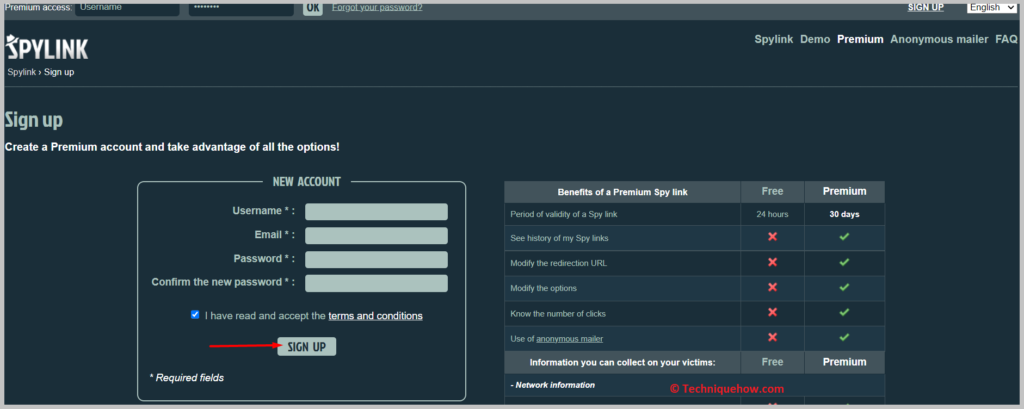Open the FAQ menu item
Screen dimensions: 1024x409
pos(1006,39)
